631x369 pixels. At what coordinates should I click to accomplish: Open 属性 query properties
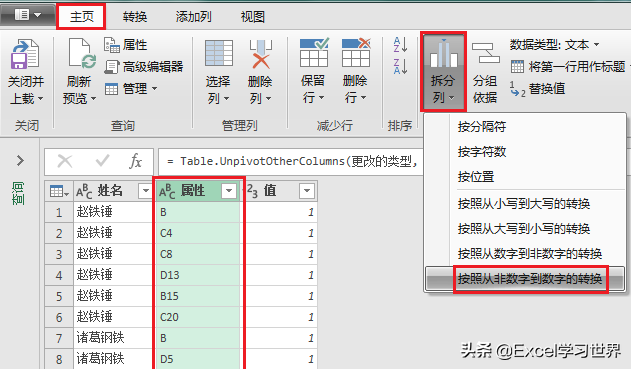click(x=126, y=45)
